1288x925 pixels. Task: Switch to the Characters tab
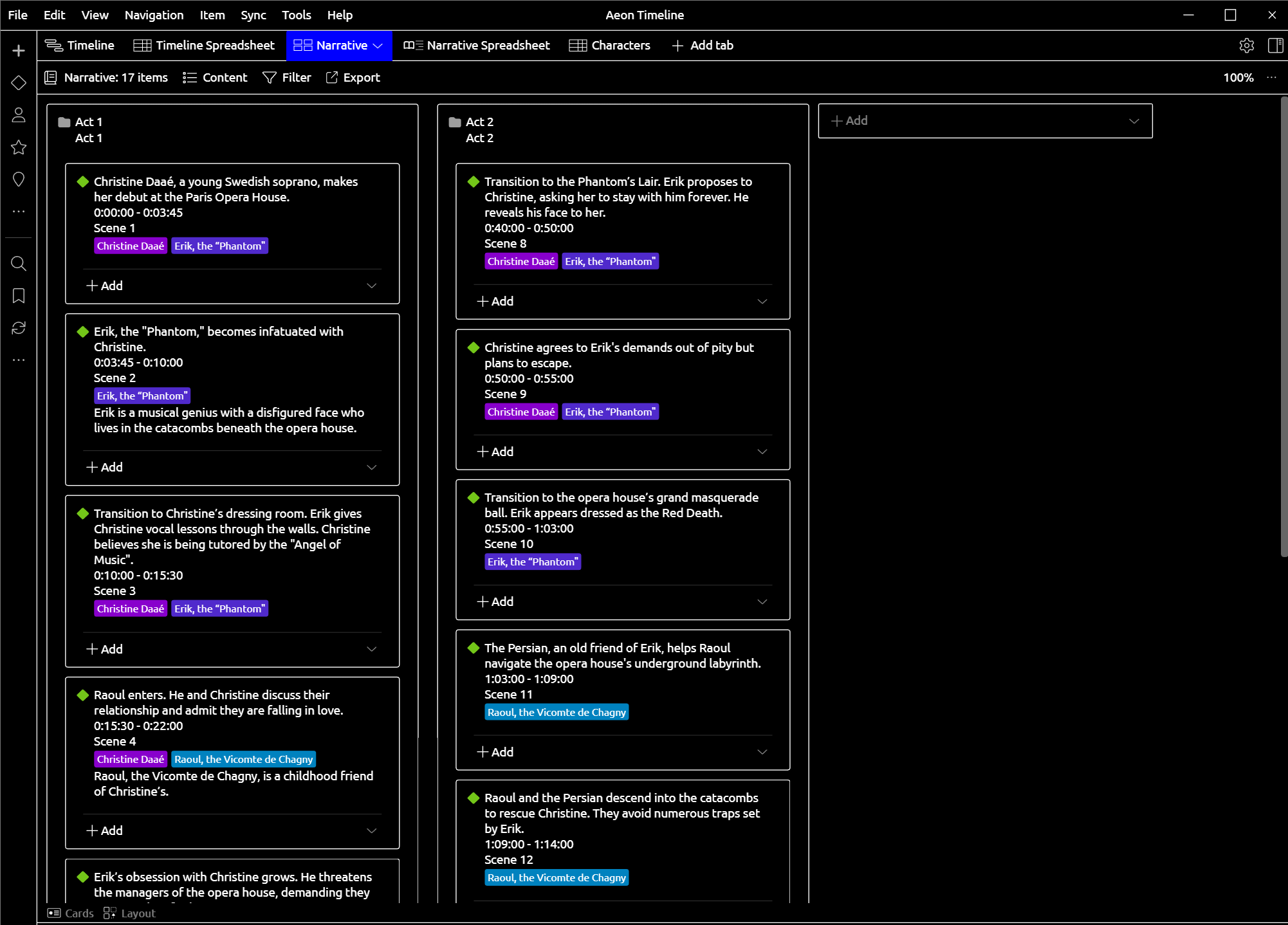609,46
